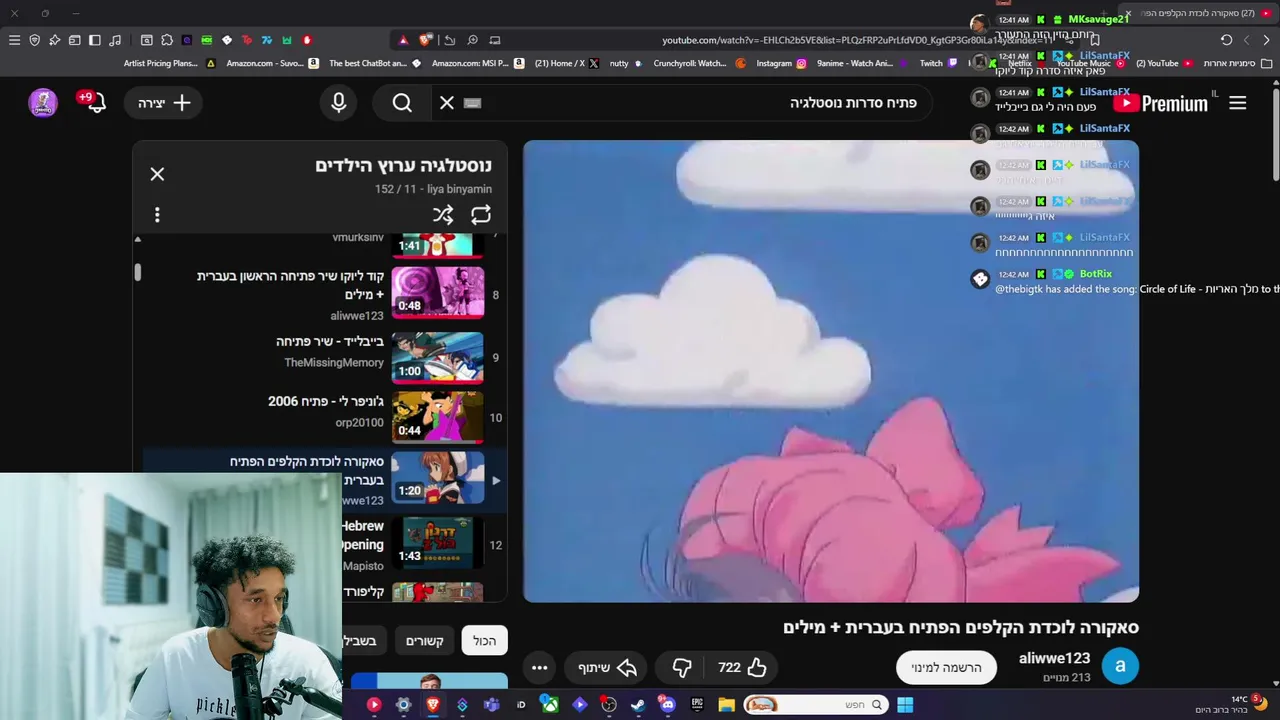Open playlist three-dot options menu
This screenshot has width=1280, height=720.
point(157,215)
